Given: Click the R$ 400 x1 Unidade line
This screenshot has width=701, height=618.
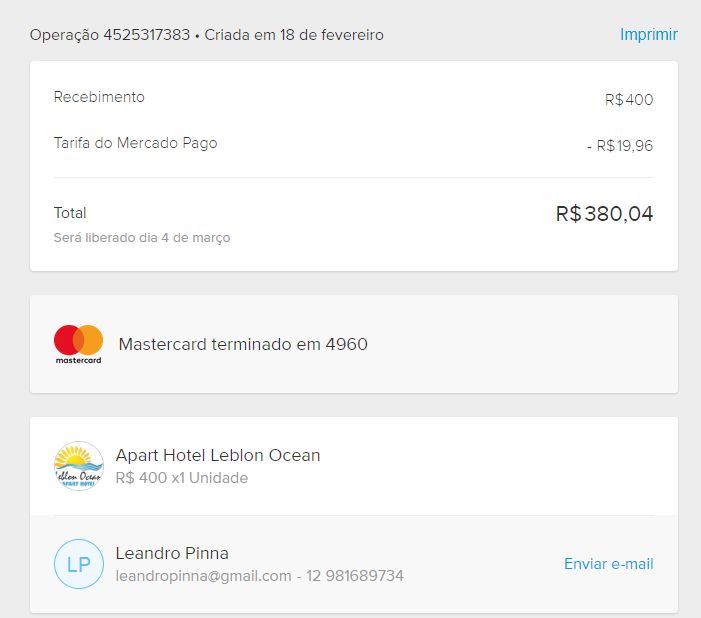Looking at the screenshot, I should 182,478.
